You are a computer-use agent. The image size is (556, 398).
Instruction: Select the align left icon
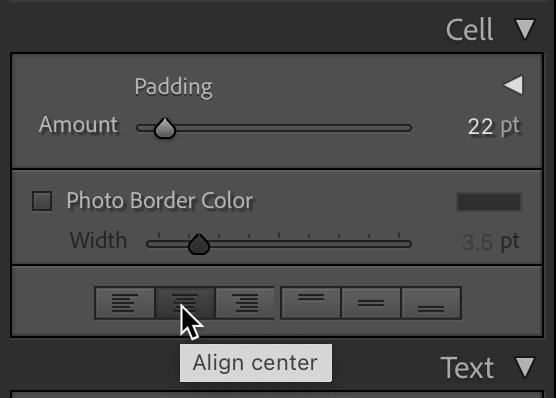[124, 303]
